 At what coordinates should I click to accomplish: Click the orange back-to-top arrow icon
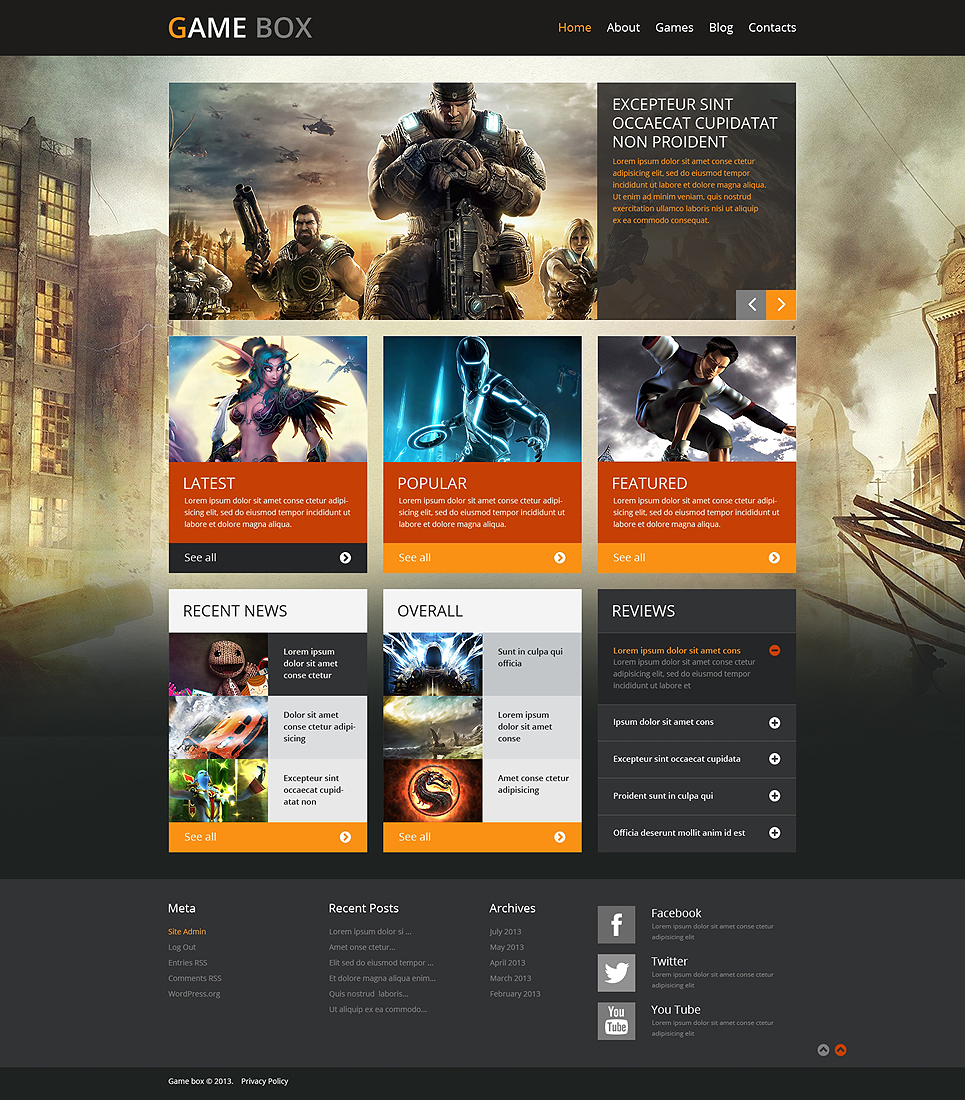841,1050
